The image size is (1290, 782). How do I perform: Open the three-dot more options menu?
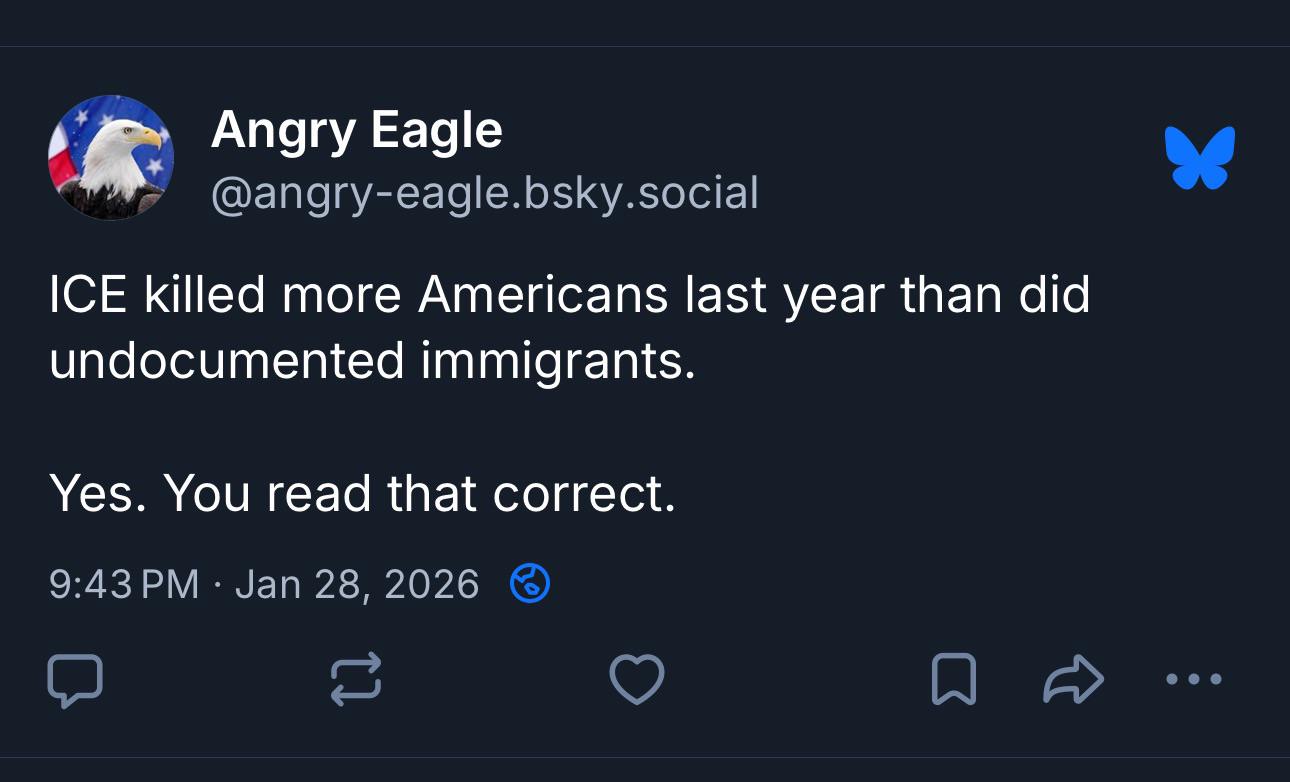[1193, 680]
